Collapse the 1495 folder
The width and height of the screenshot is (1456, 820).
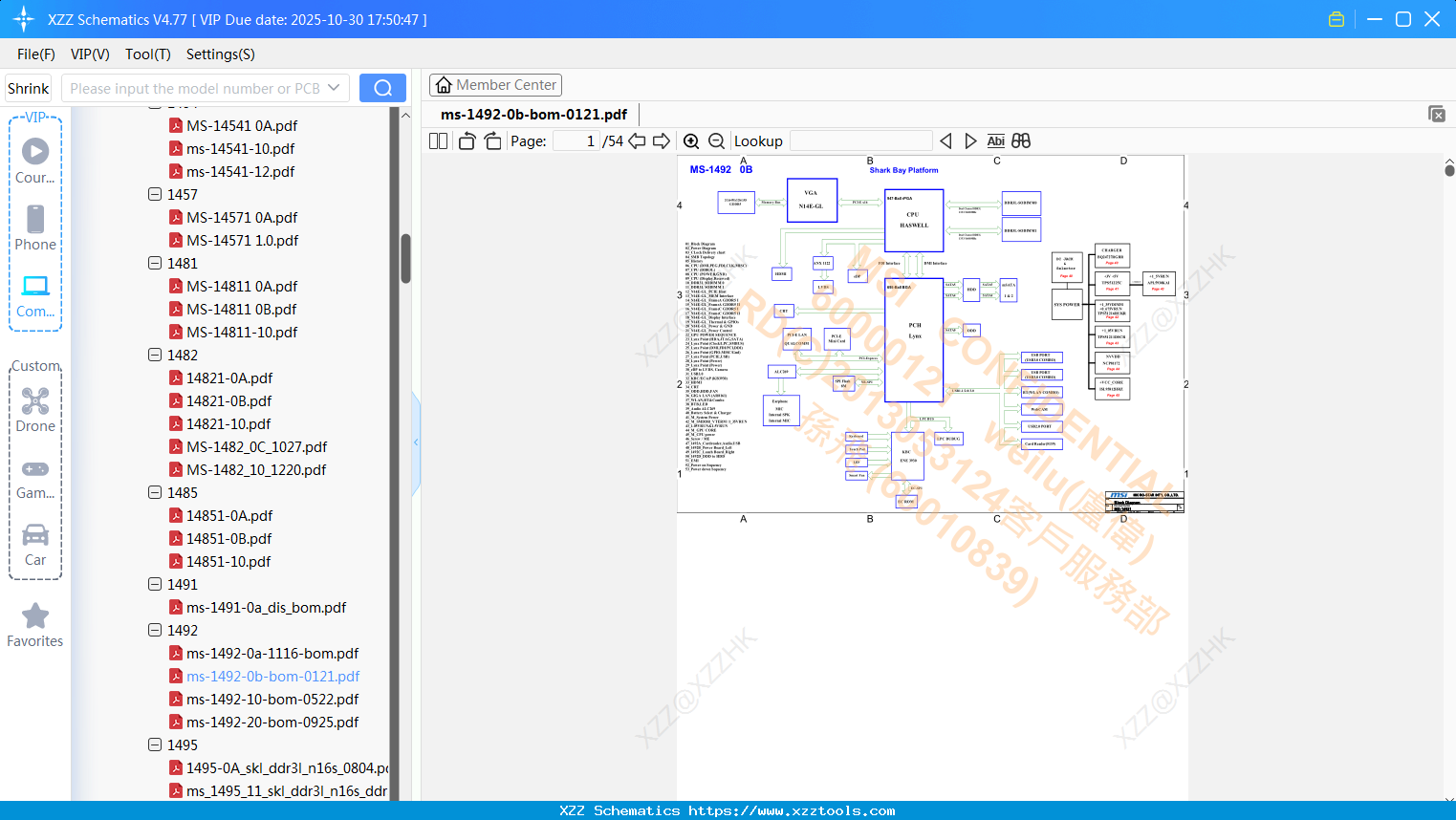tap(155, 744)
